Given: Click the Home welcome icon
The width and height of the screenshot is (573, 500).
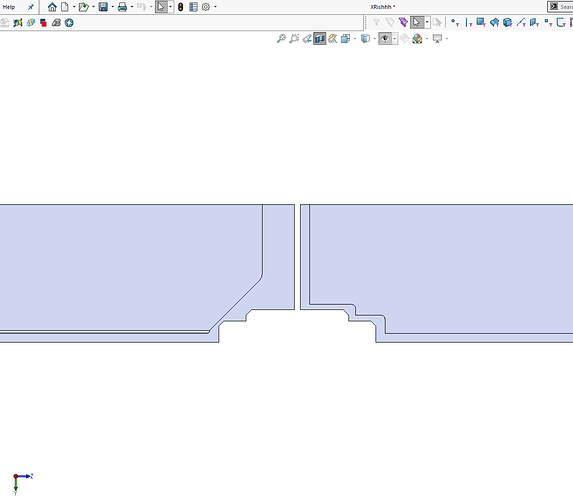Looking at the screenshot, I should point(52,7).
